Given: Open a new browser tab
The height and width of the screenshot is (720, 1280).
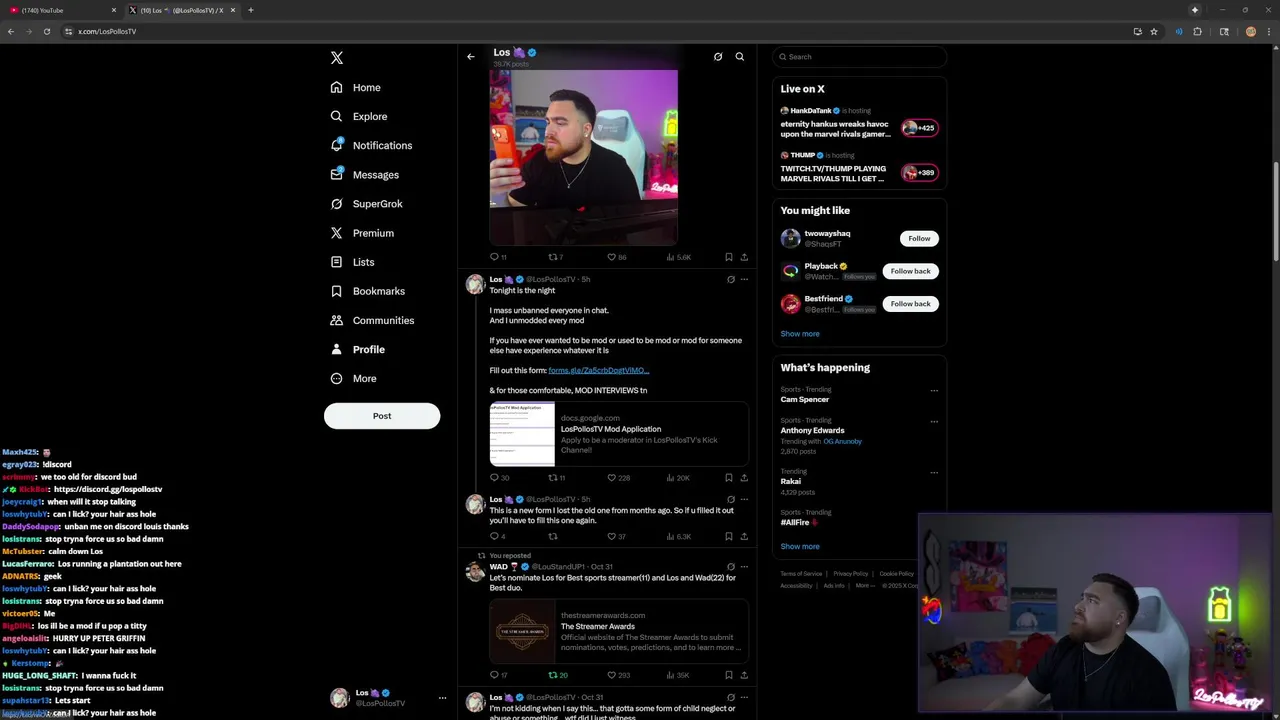Looking at the screenshot, I should pos(250,10).
